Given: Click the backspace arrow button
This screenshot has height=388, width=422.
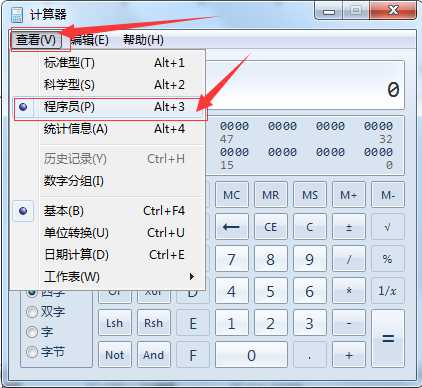Looking at the screenshot, I should pos(232,227).
